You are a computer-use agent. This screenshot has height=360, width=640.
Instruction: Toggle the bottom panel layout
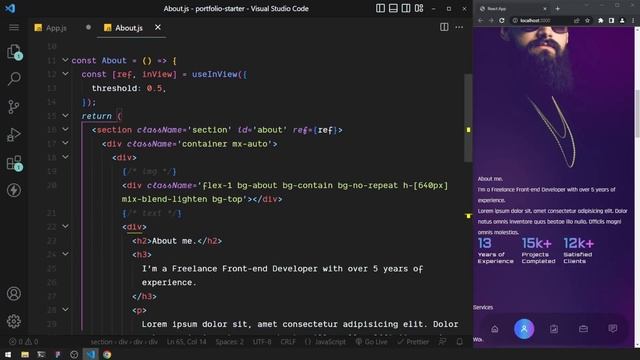click(393, 8)
